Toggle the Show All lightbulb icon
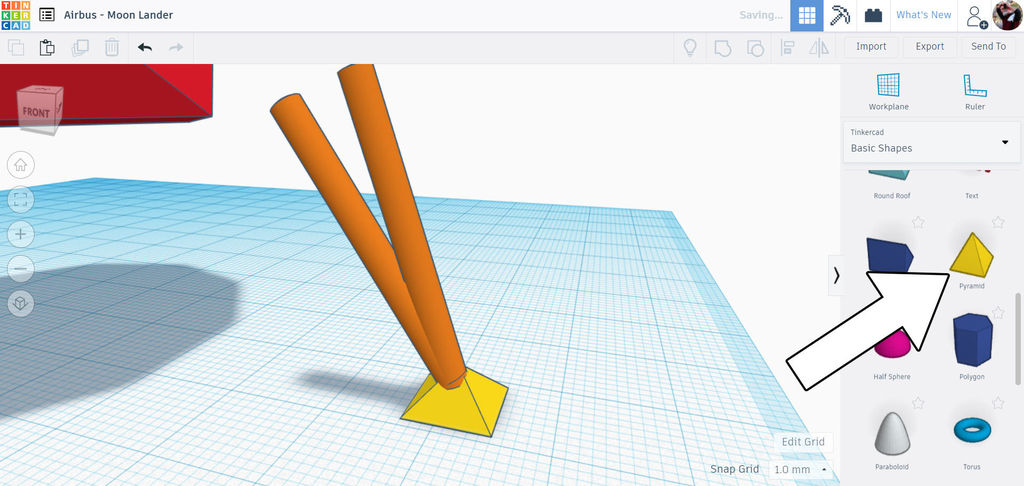Viewport: 1024px width, 486px height. point(690,47)
